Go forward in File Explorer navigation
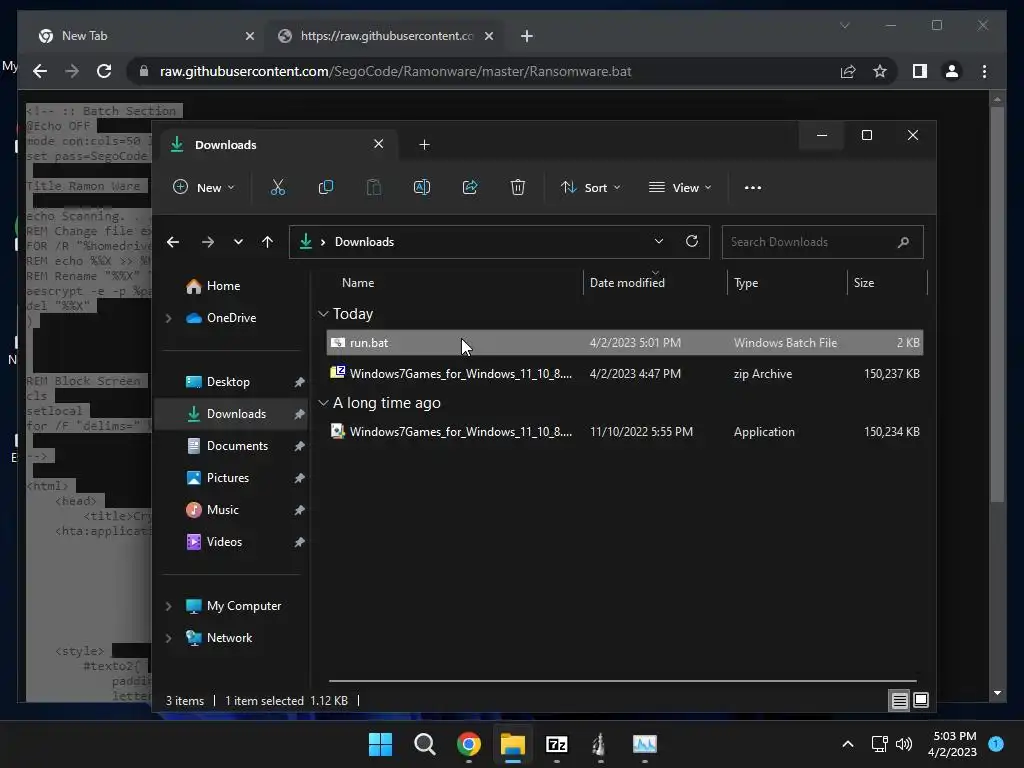The height and width of the screenshot is (768, 1024). point(208,242)
